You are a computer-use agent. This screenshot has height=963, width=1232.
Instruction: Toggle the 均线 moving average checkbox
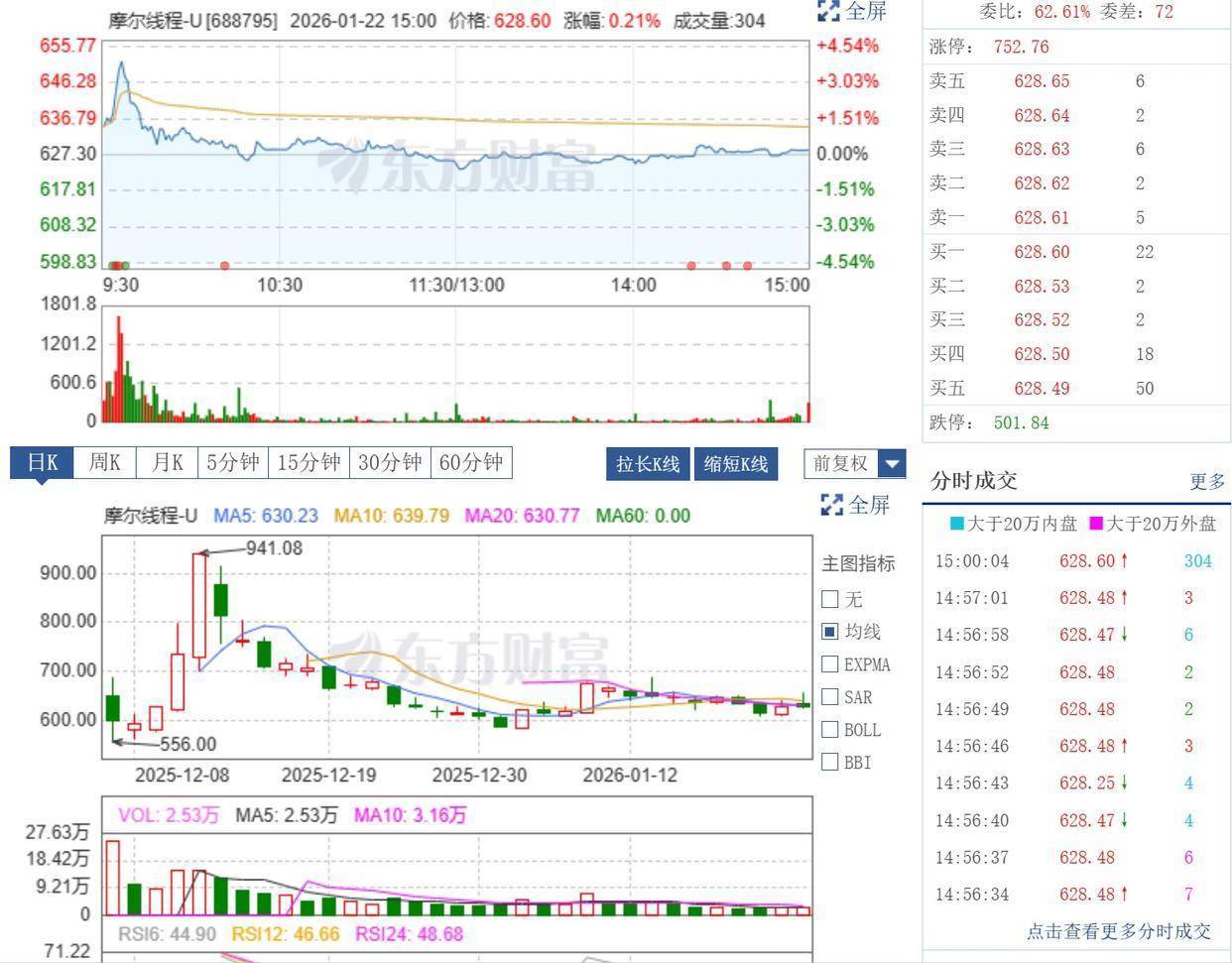click(830, 632)
